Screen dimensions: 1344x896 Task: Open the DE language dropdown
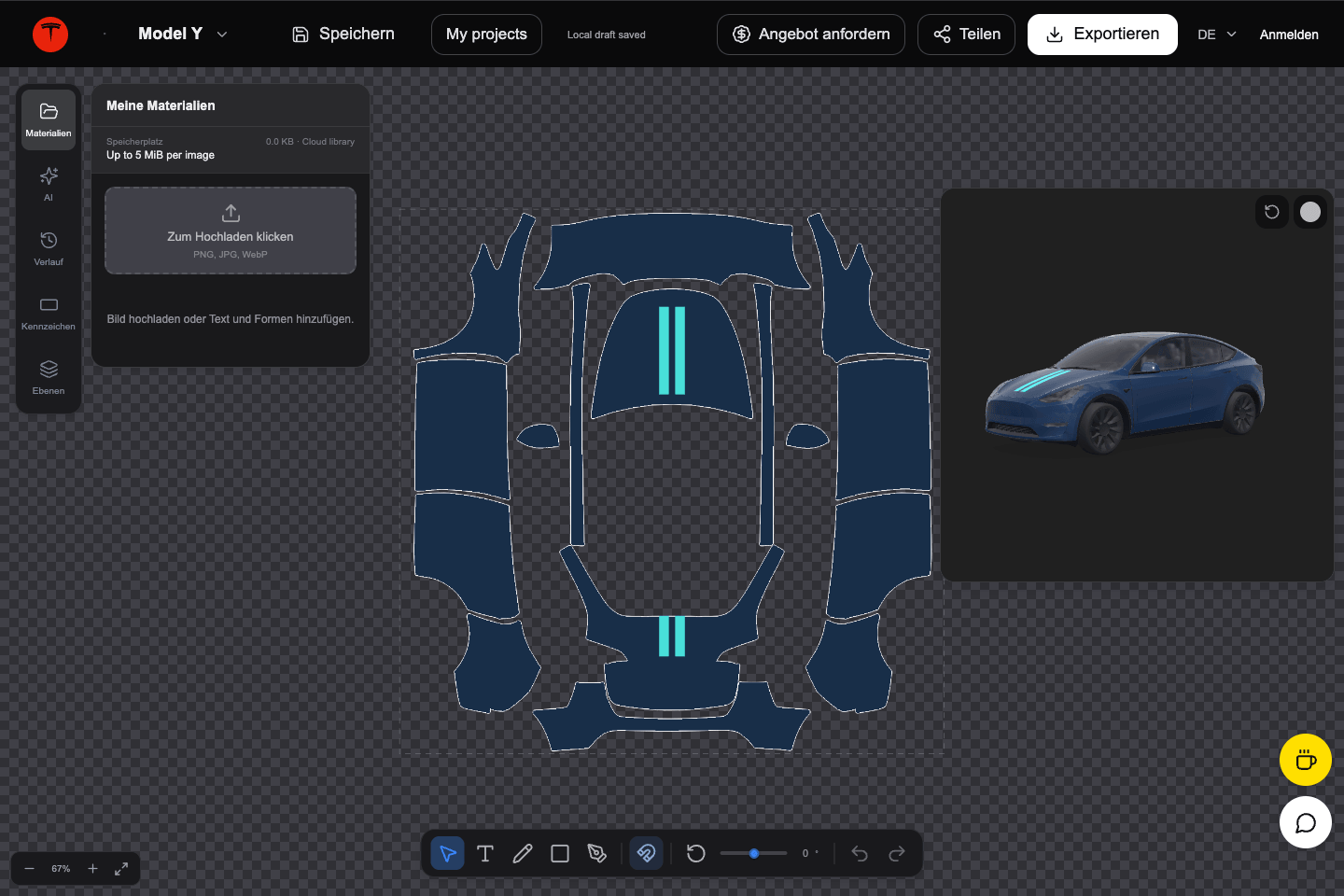click(x=1217, y=35)
